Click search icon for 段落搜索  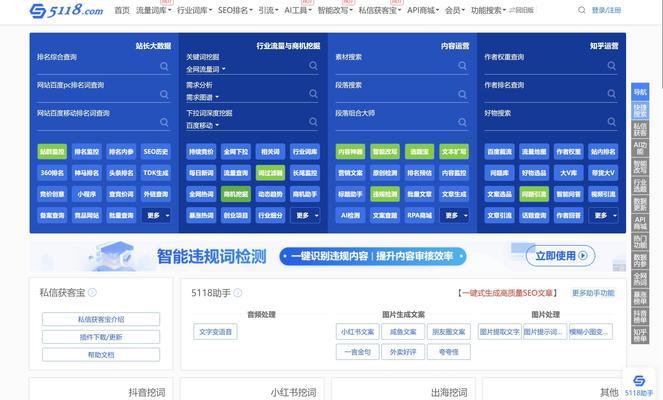pos(463,94)
